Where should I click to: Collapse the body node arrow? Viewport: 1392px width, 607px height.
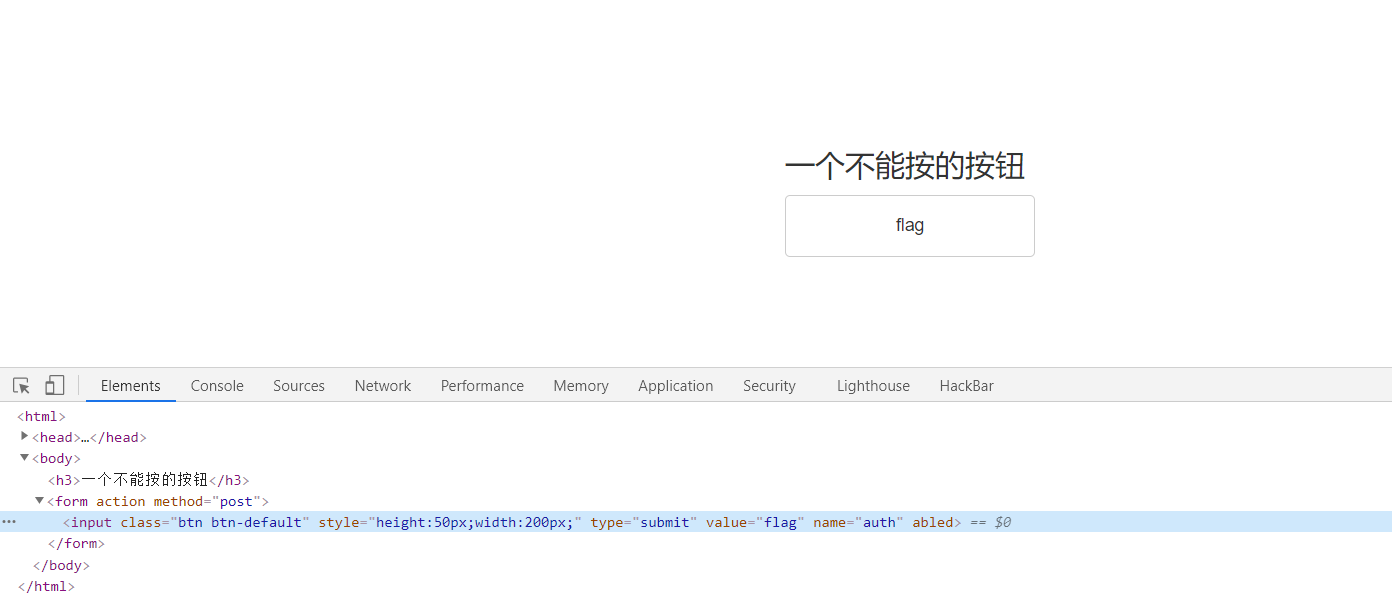(24, 458)
